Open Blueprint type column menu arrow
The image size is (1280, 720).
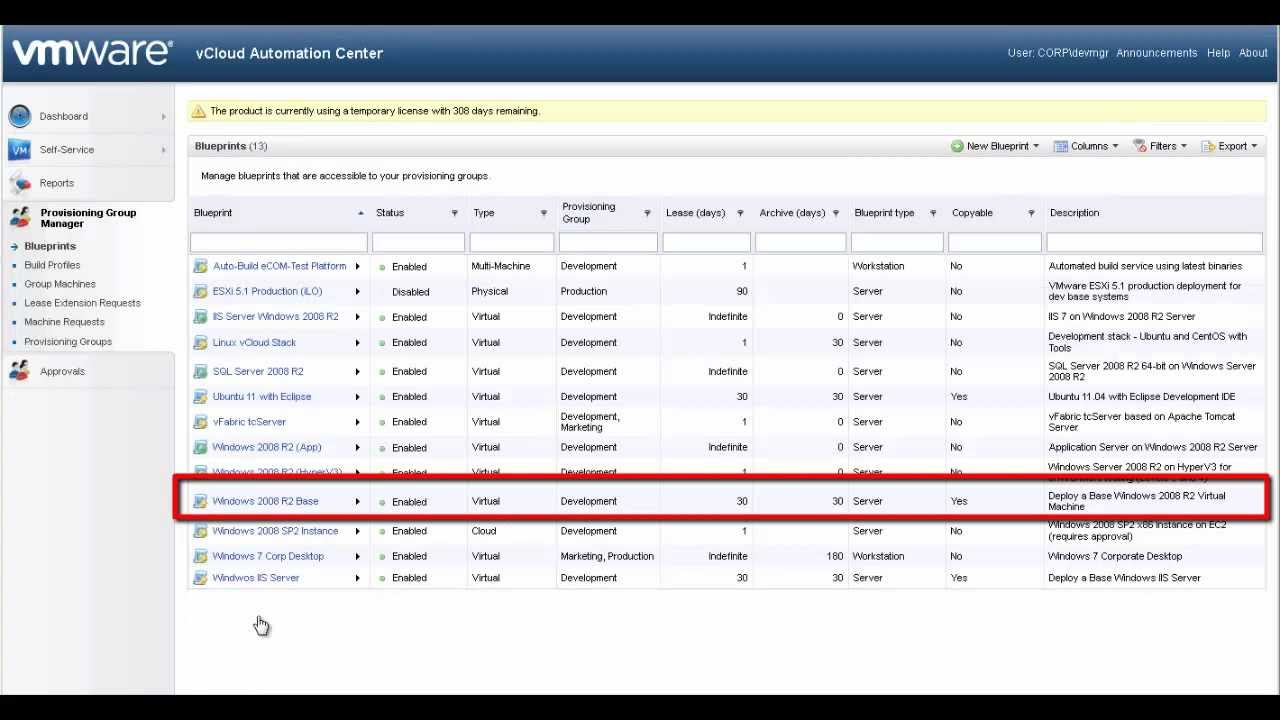[933, 213]
